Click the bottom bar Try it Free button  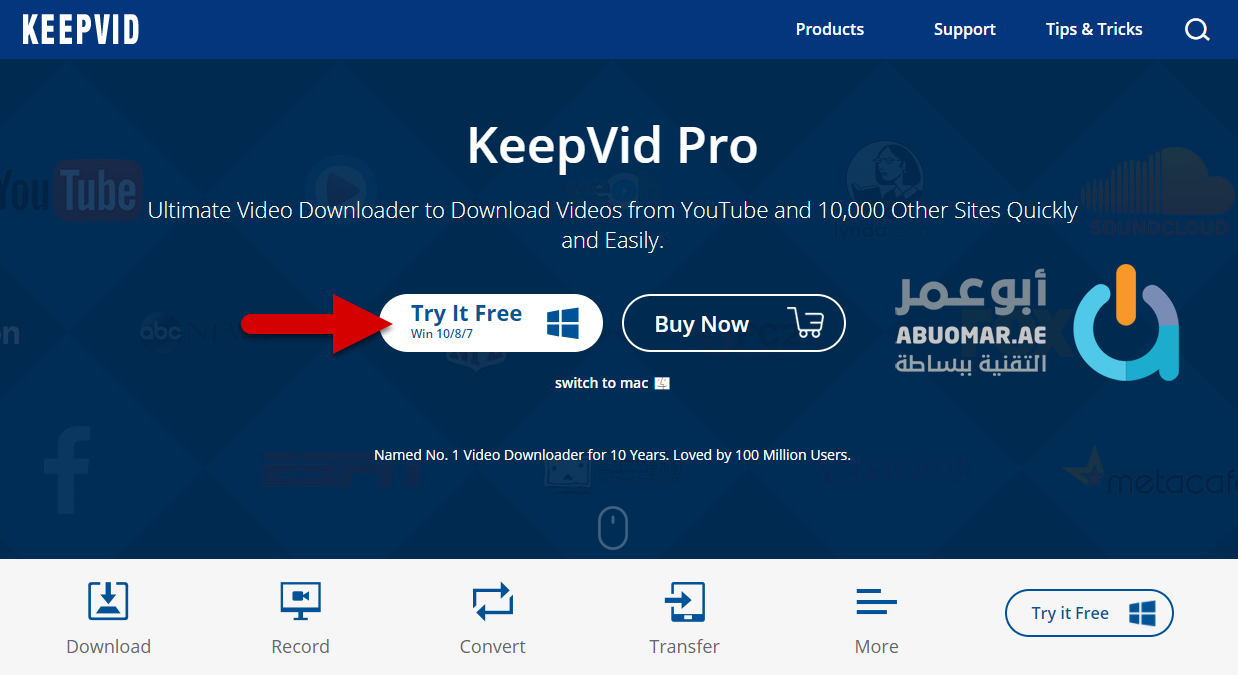tap(1089, 613)
